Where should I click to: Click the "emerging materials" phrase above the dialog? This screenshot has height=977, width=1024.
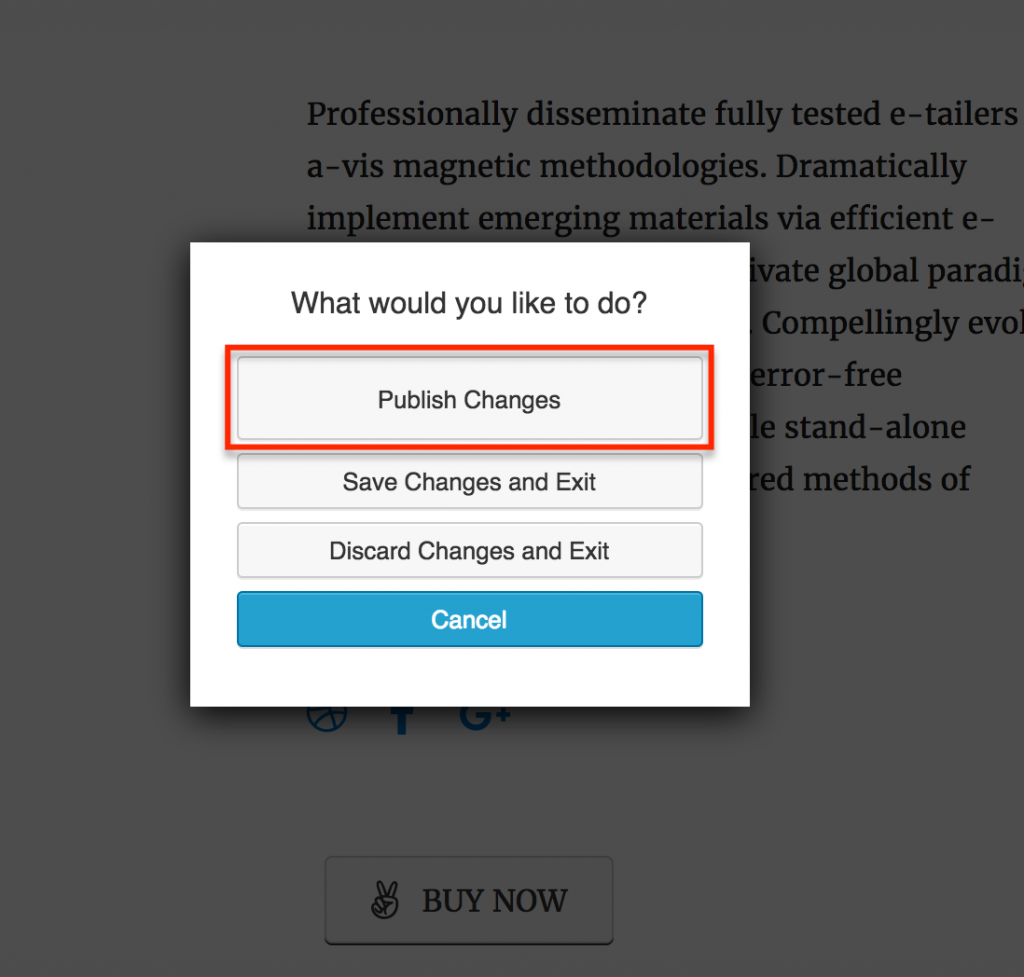[623, 219]
